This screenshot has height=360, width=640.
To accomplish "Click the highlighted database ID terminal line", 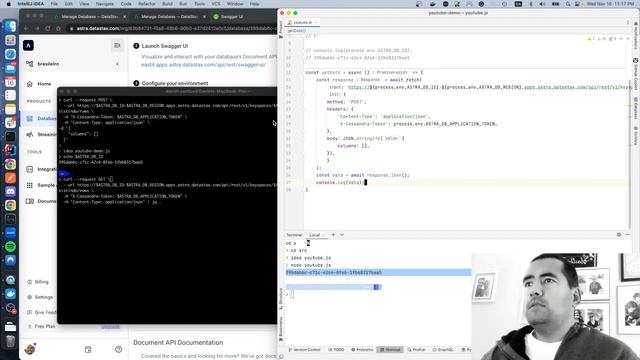I will tap(378, 272).
